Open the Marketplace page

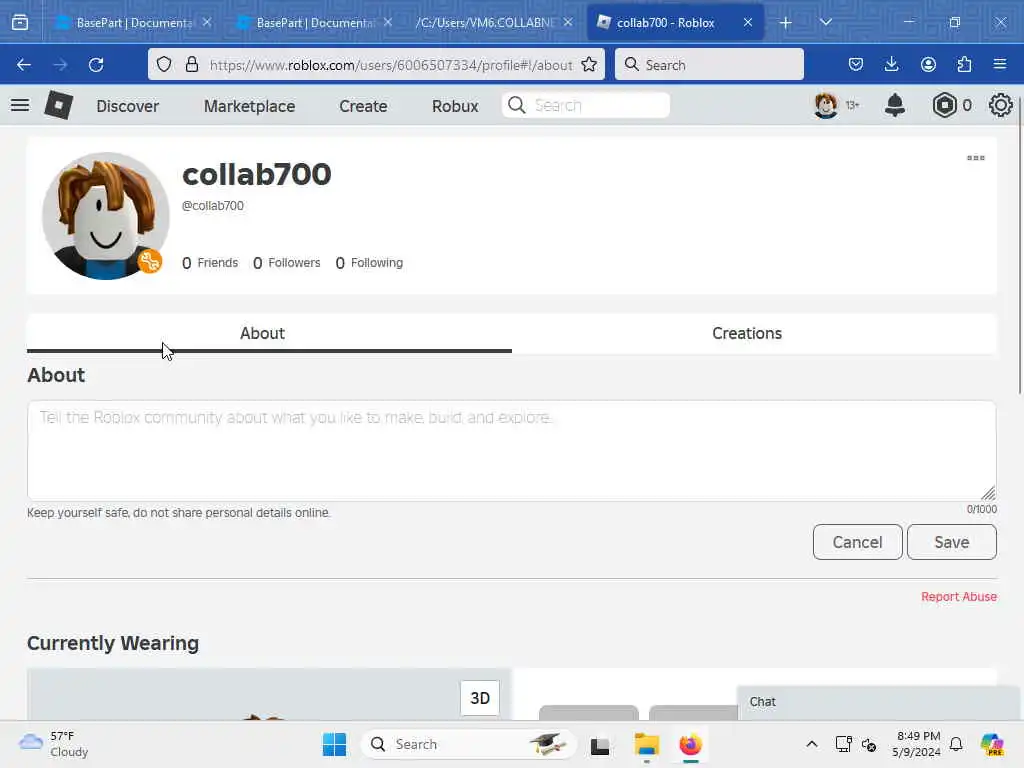tap(249, 106)
